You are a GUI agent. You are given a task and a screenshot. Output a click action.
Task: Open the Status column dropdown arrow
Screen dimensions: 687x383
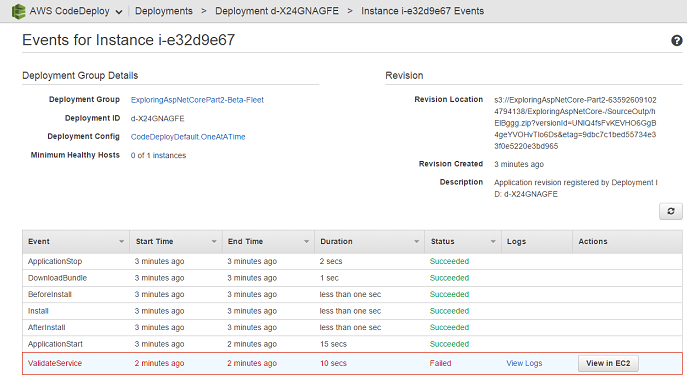(493, 241)
